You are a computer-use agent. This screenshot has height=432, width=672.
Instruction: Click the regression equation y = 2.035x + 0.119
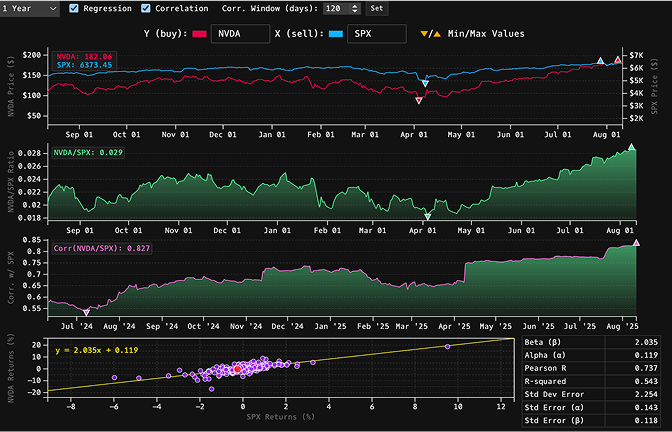[96, 350]
